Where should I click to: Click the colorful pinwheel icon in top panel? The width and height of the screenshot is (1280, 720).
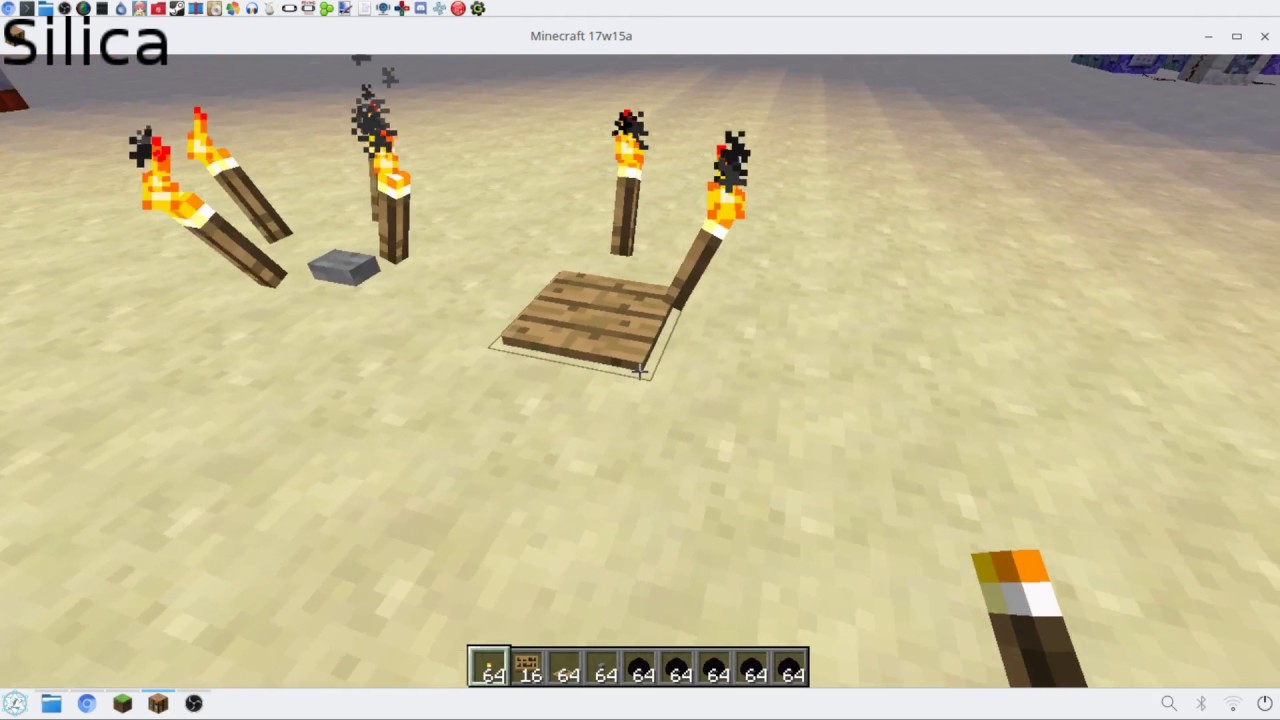233,8
